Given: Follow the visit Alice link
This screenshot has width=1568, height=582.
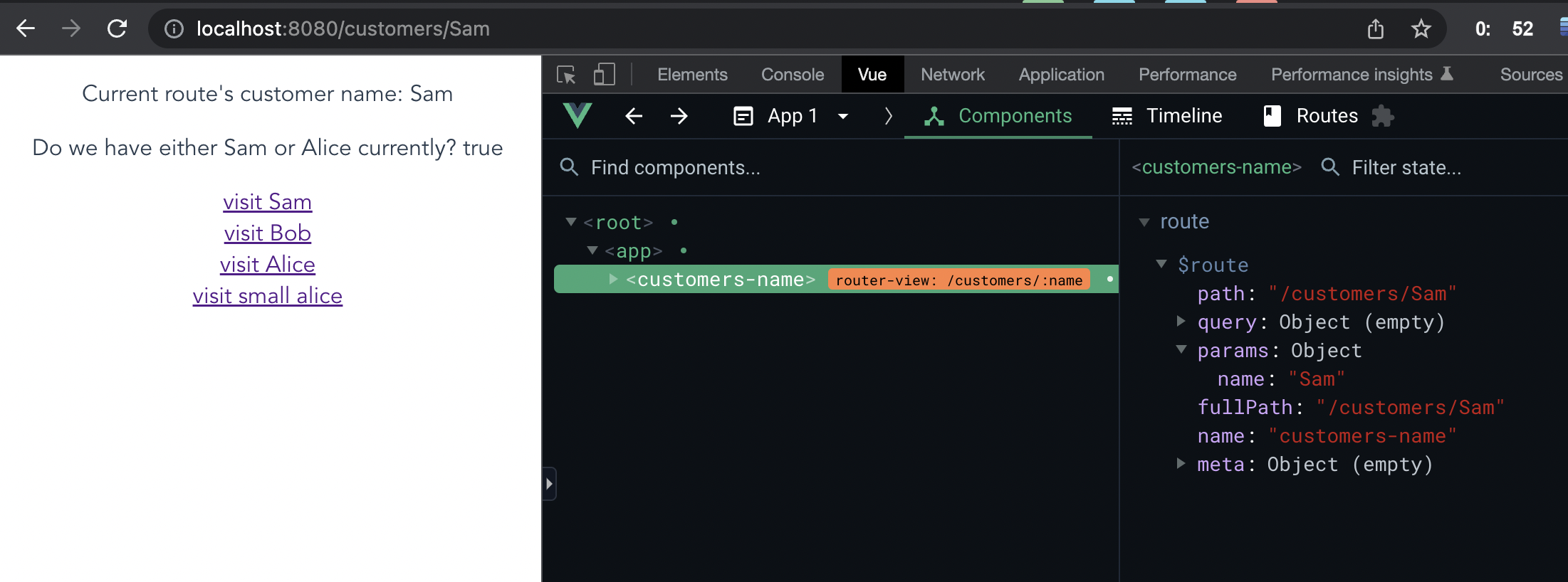Looking at the screenshot, I should click(x=267, y=265).
